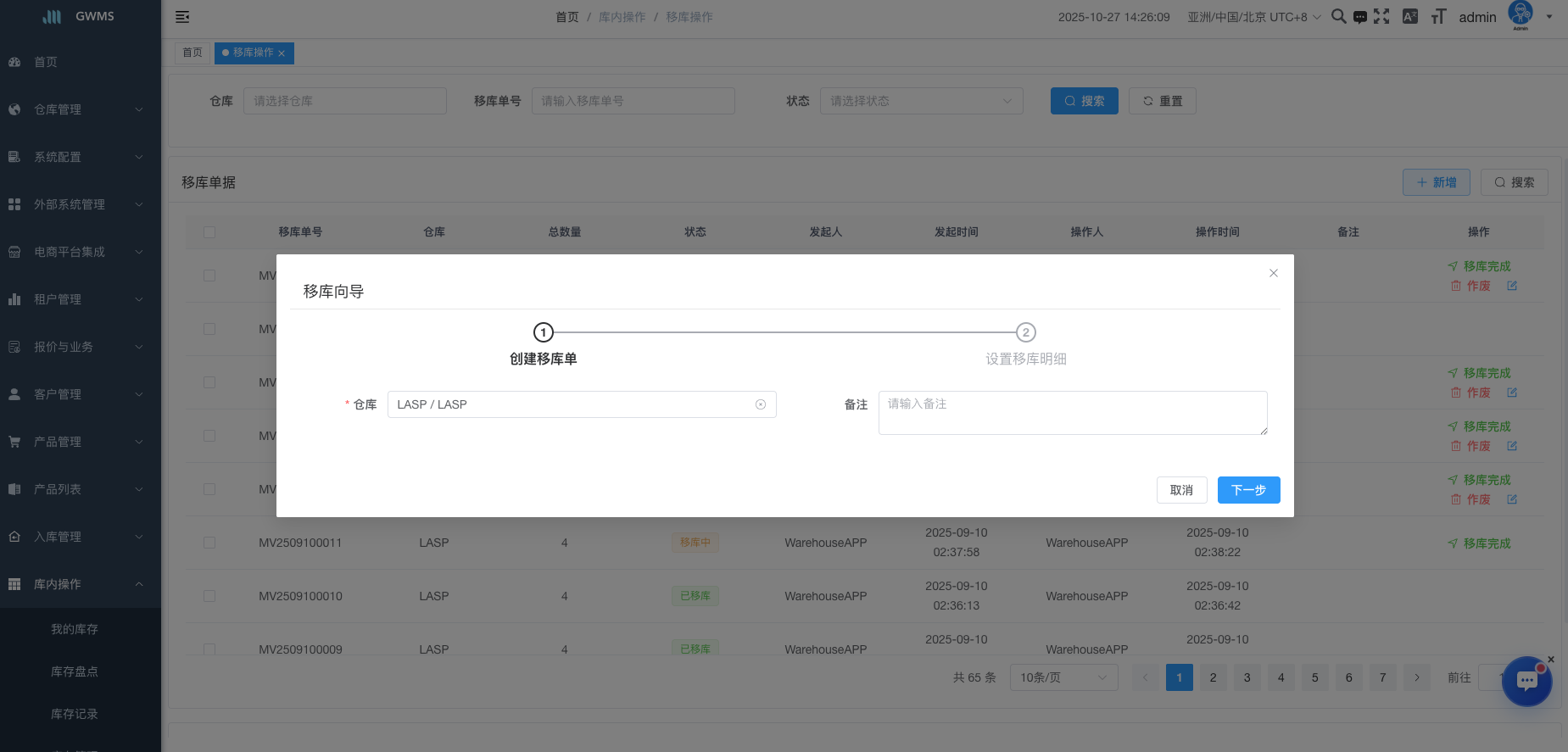The image size is (1568, 752).
Task: Click 取消 in the wizard dialog
Action: click(1181, 490)
